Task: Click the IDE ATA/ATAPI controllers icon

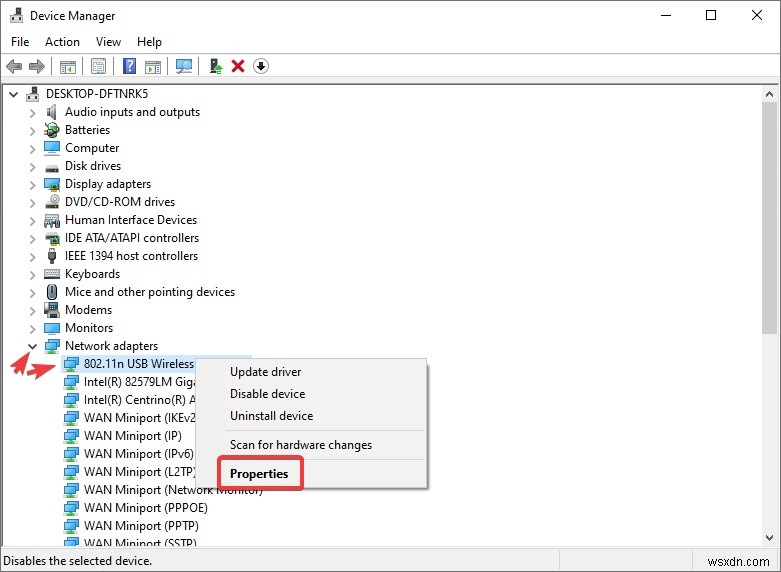Action: (52, 238)
